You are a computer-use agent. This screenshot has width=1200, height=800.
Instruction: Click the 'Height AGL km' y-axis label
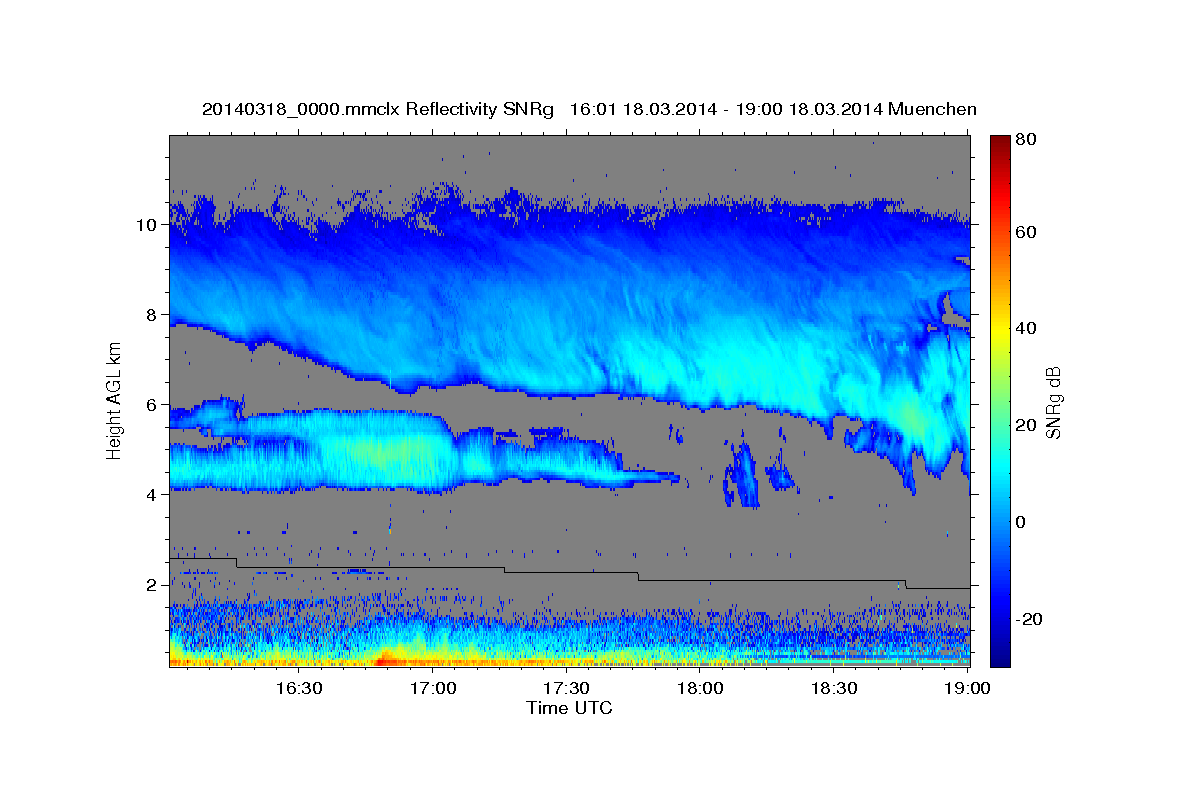click(x=114, y=400)
